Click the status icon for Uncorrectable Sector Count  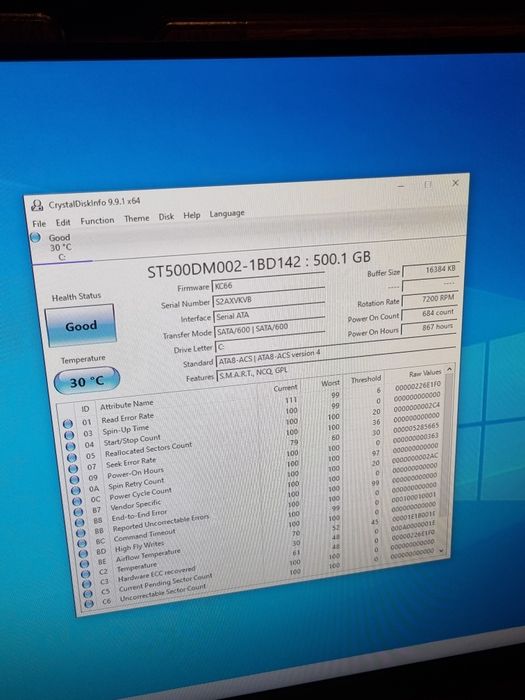click(89, 603)
